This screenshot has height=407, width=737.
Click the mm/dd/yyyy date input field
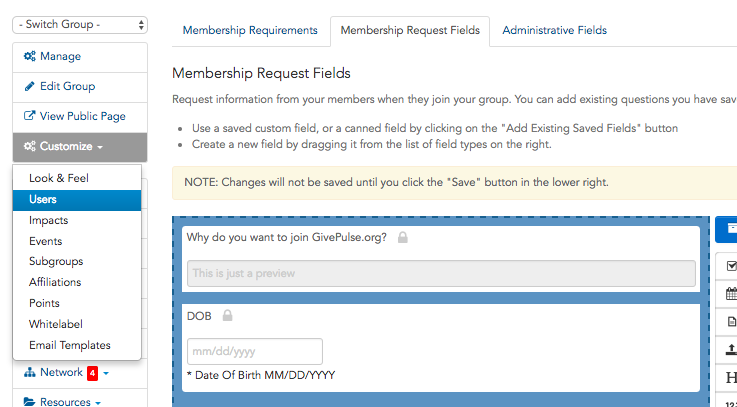[x=255, y=352]
